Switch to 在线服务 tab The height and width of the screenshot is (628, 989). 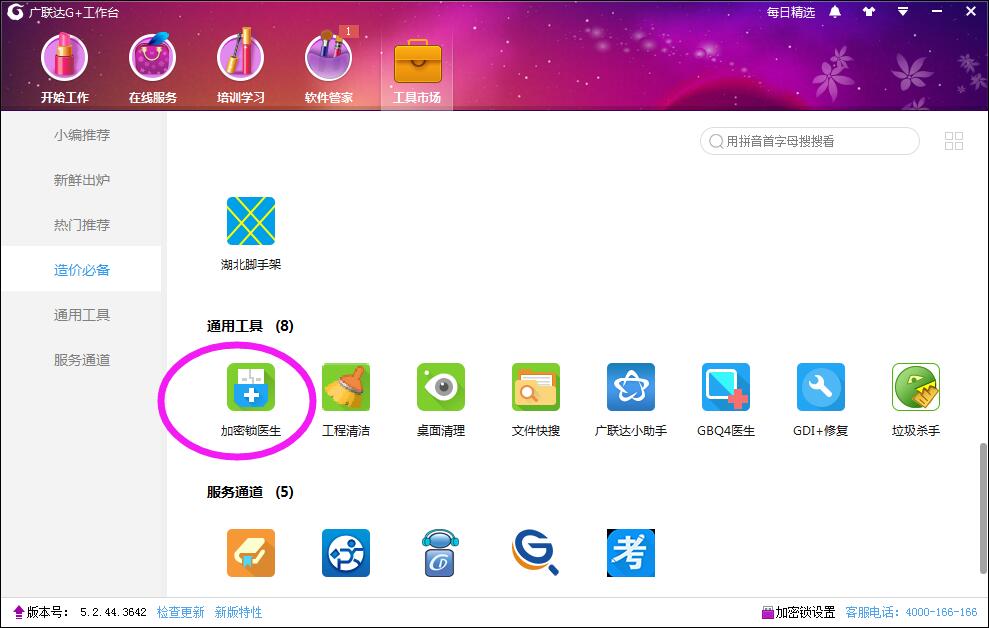click(153, 68)
